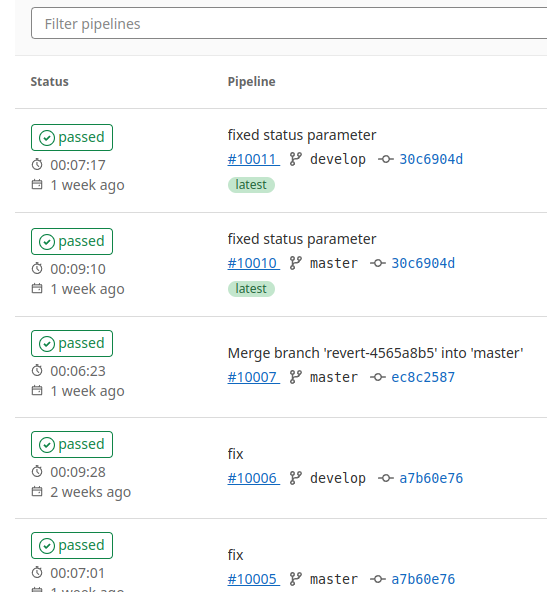
Task: Click the stopwatch icon next to 00:09:28
Action: pos(37,471)
